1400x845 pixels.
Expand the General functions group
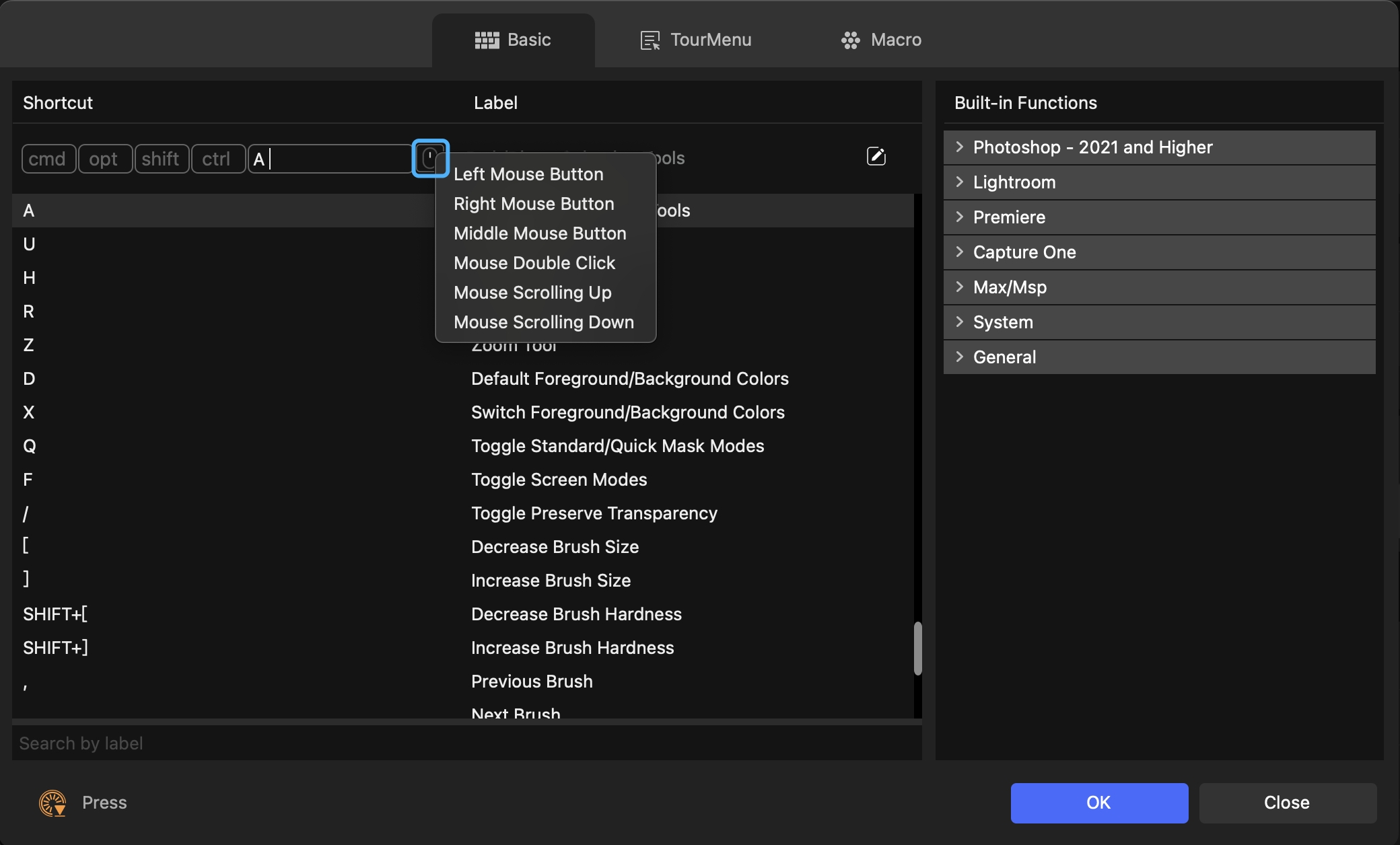1159,357
